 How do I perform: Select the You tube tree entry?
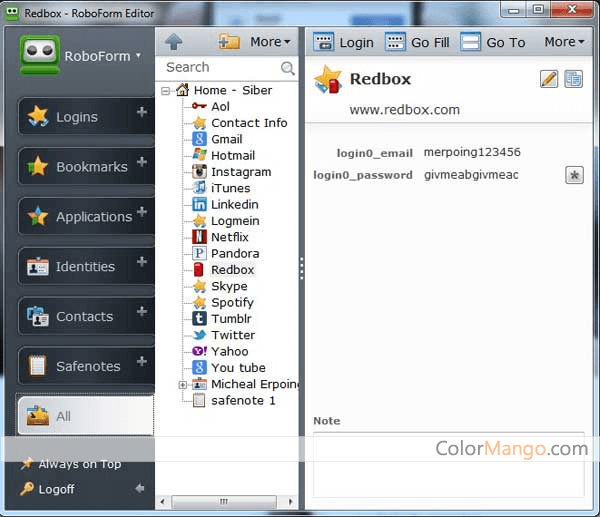click(238, 367)
